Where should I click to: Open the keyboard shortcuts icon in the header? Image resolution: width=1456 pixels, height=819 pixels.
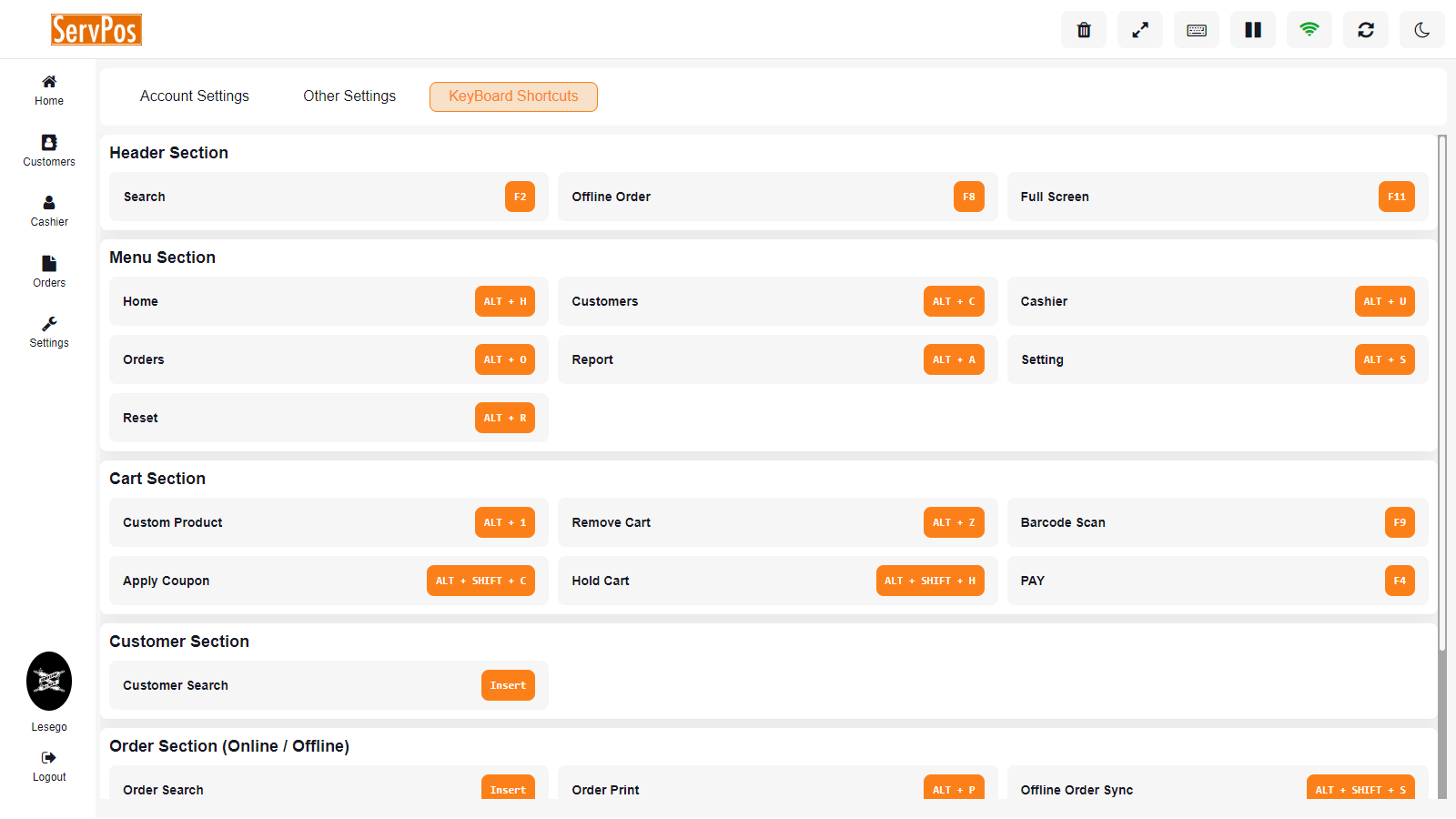tap(1197, 30)
